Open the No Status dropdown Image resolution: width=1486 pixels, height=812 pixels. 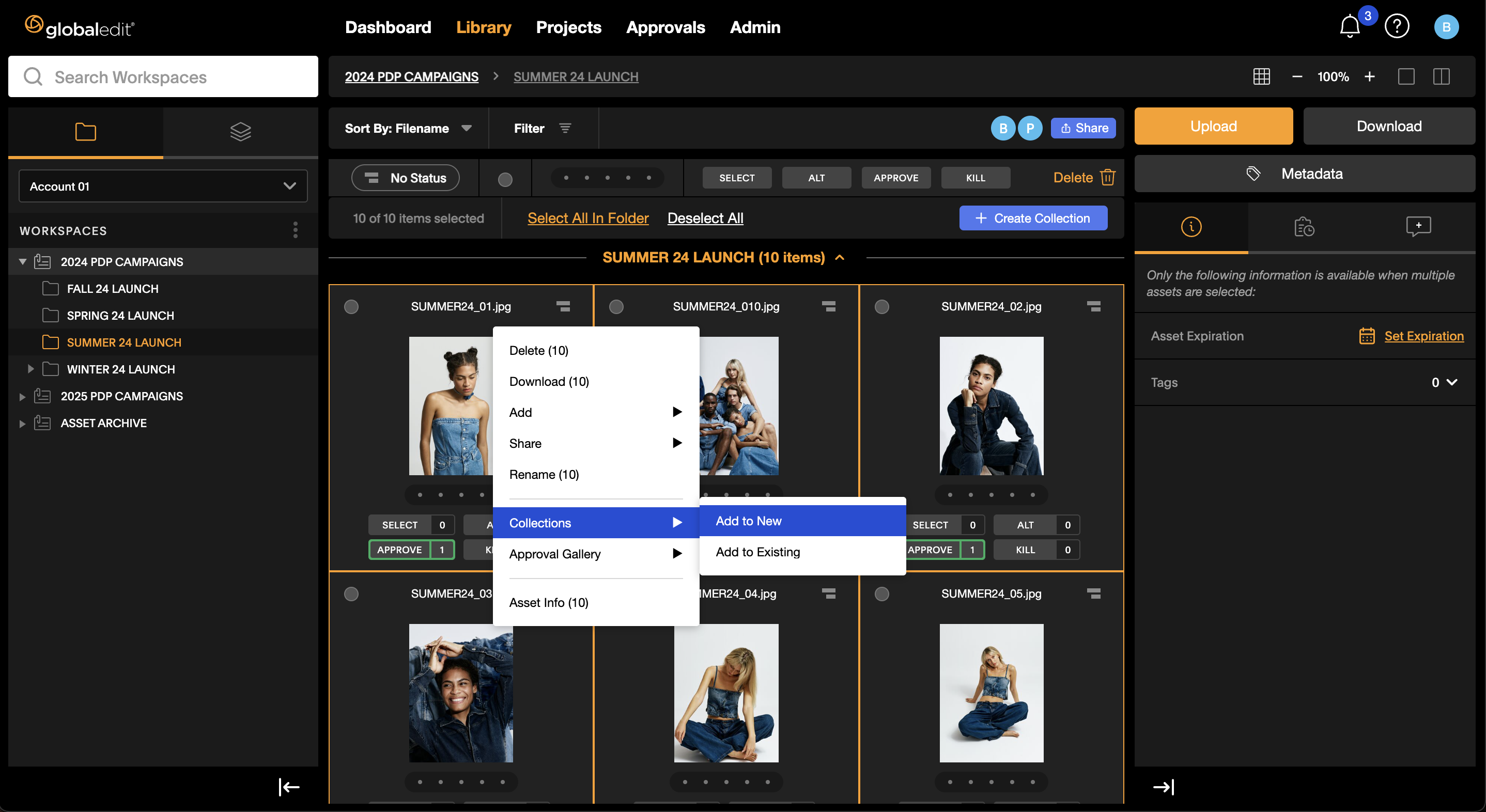[x=405, y=178]
